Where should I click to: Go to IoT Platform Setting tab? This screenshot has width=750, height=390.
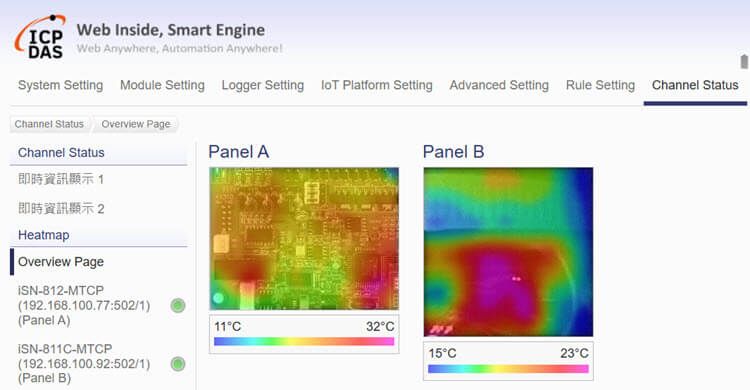coord(376,85)
